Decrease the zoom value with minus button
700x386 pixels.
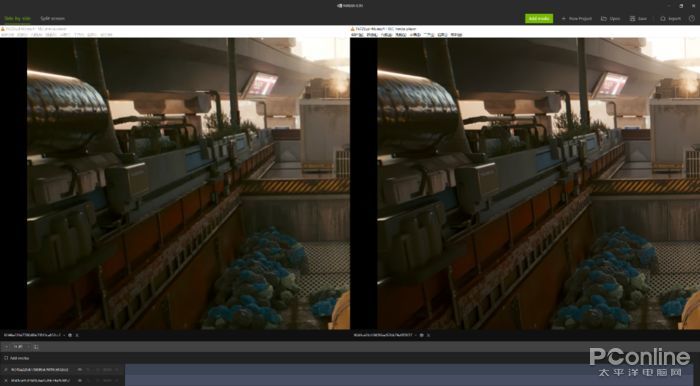7,347
